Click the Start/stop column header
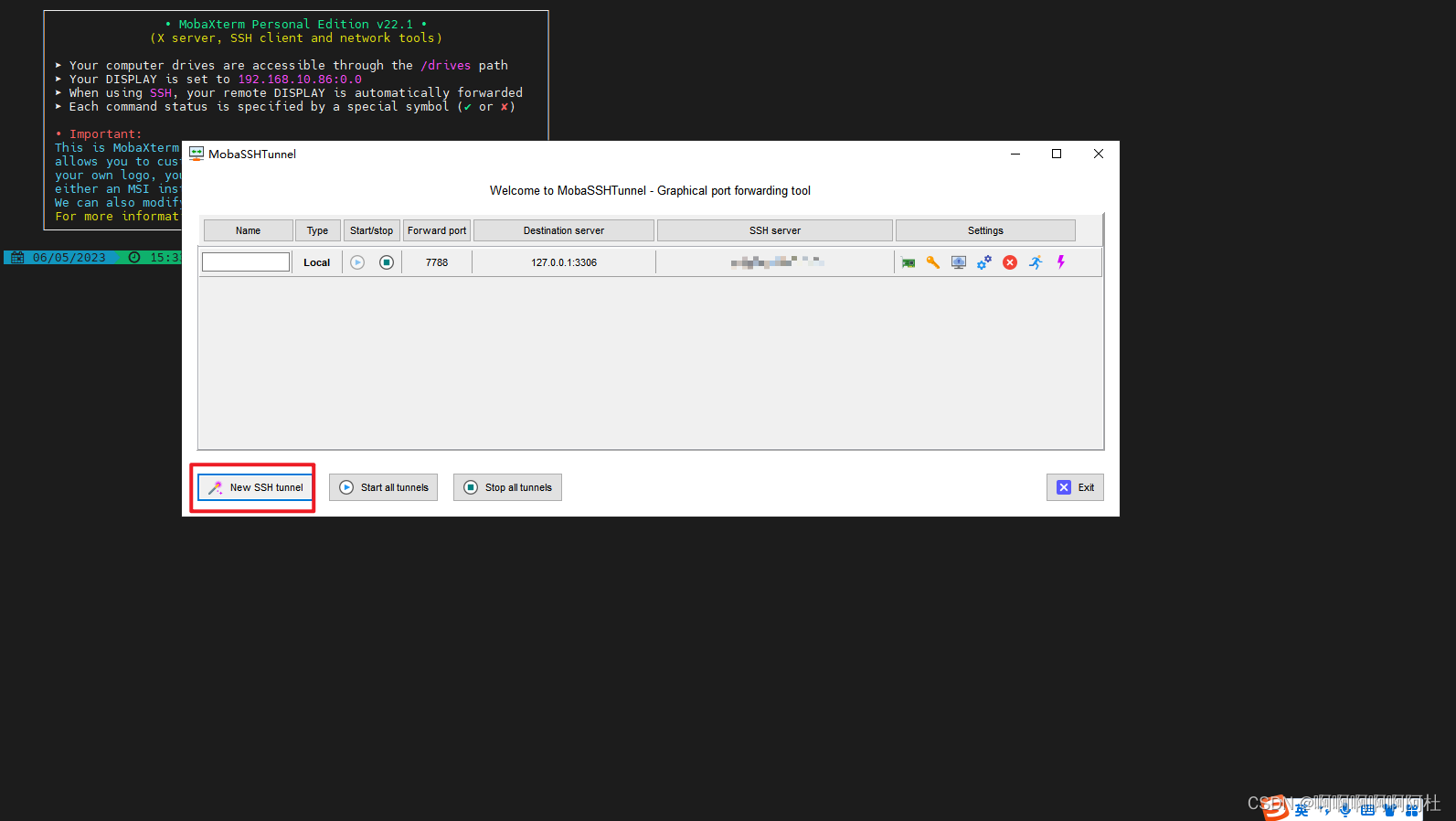 [x=371, y=230]
